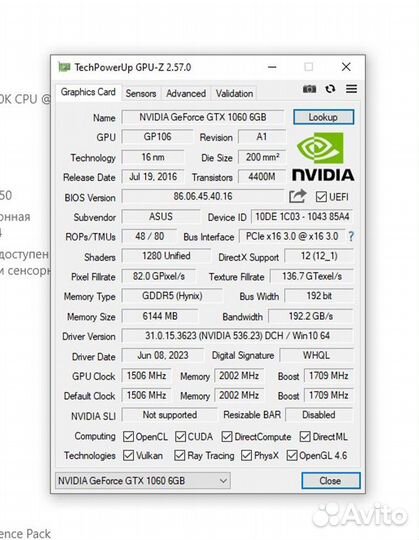Click the Die Size value 200 mm²

pyautogui.click(x=262, y=157)
